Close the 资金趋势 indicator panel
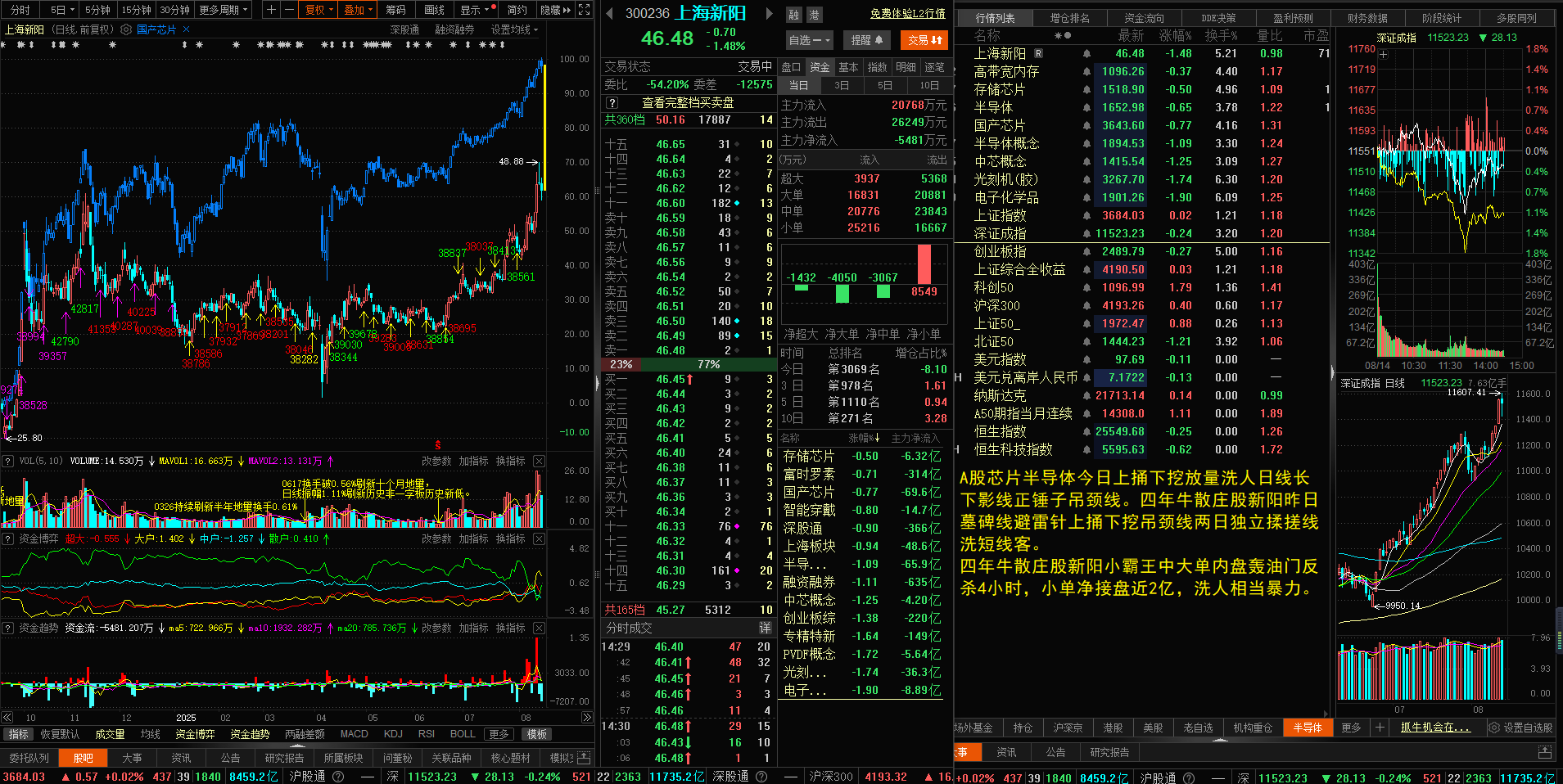 click(x=539, y=629)
